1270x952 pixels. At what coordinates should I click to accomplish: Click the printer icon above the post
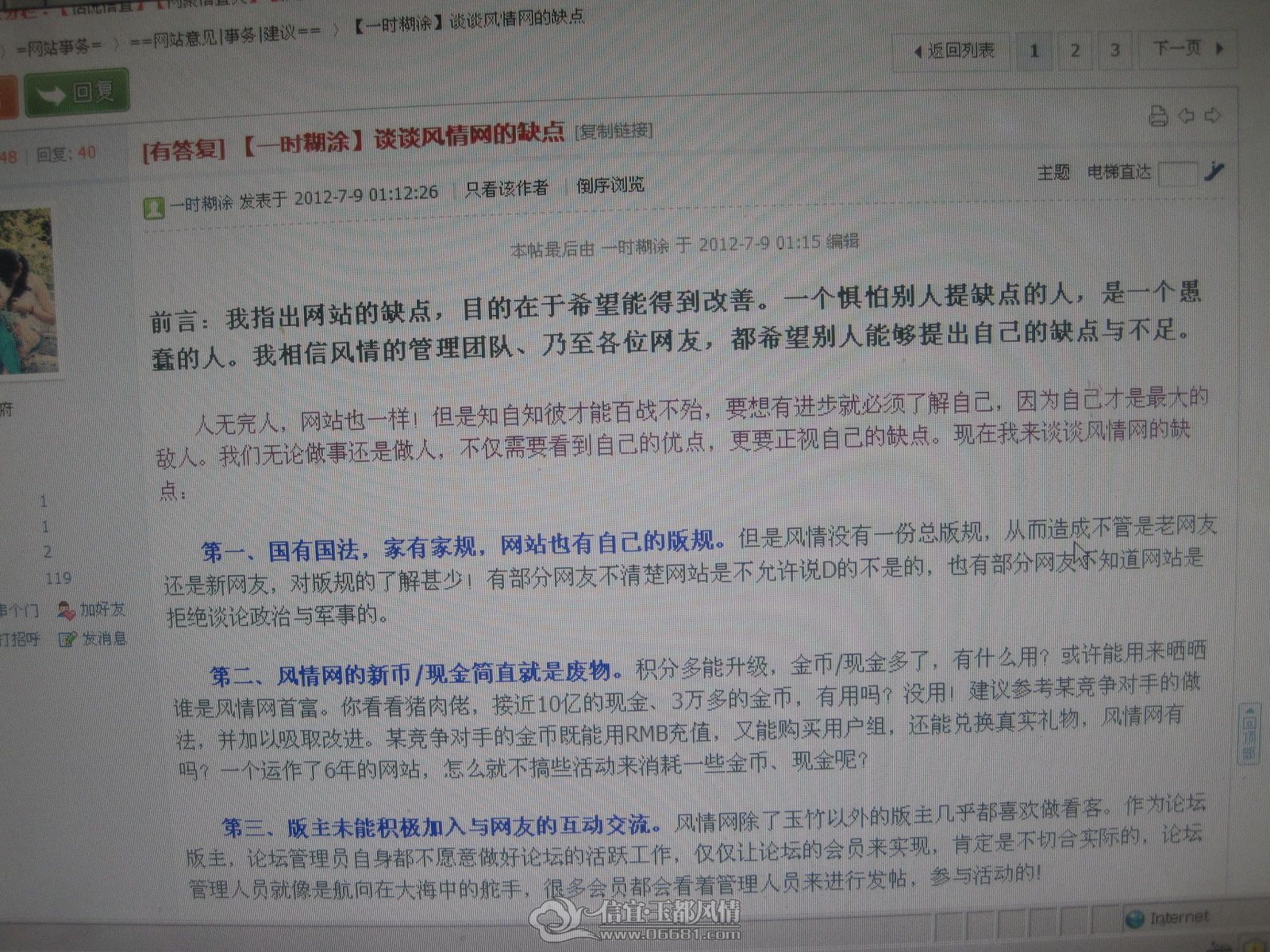1158,117
